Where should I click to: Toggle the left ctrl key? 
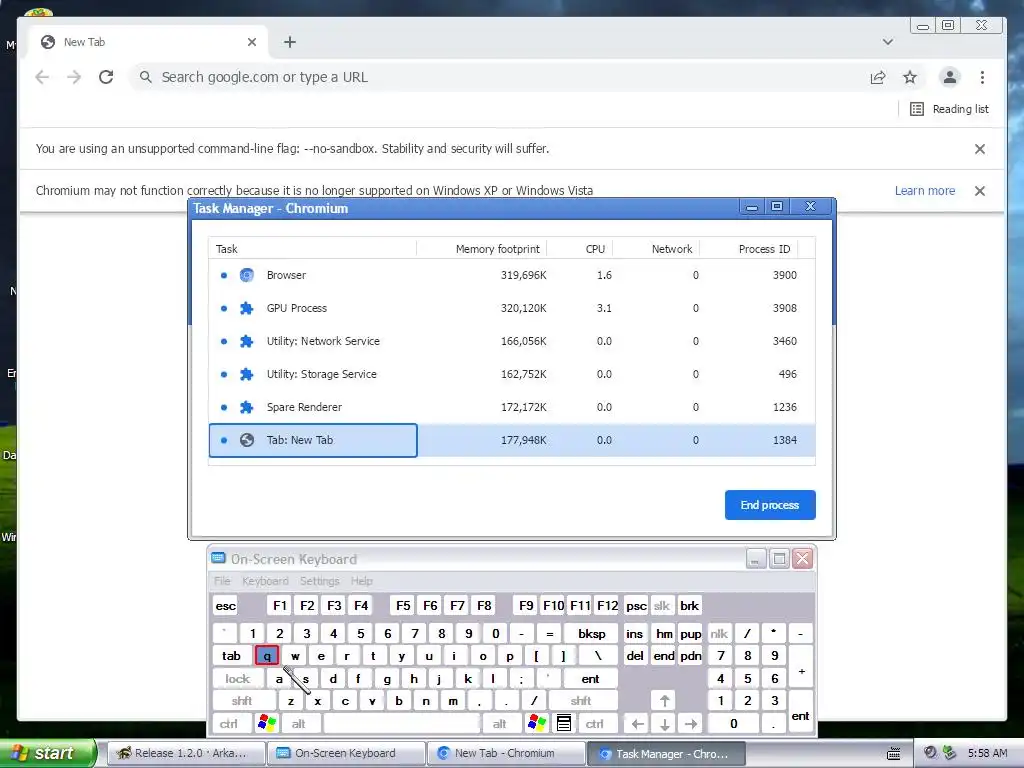point(229,724)
